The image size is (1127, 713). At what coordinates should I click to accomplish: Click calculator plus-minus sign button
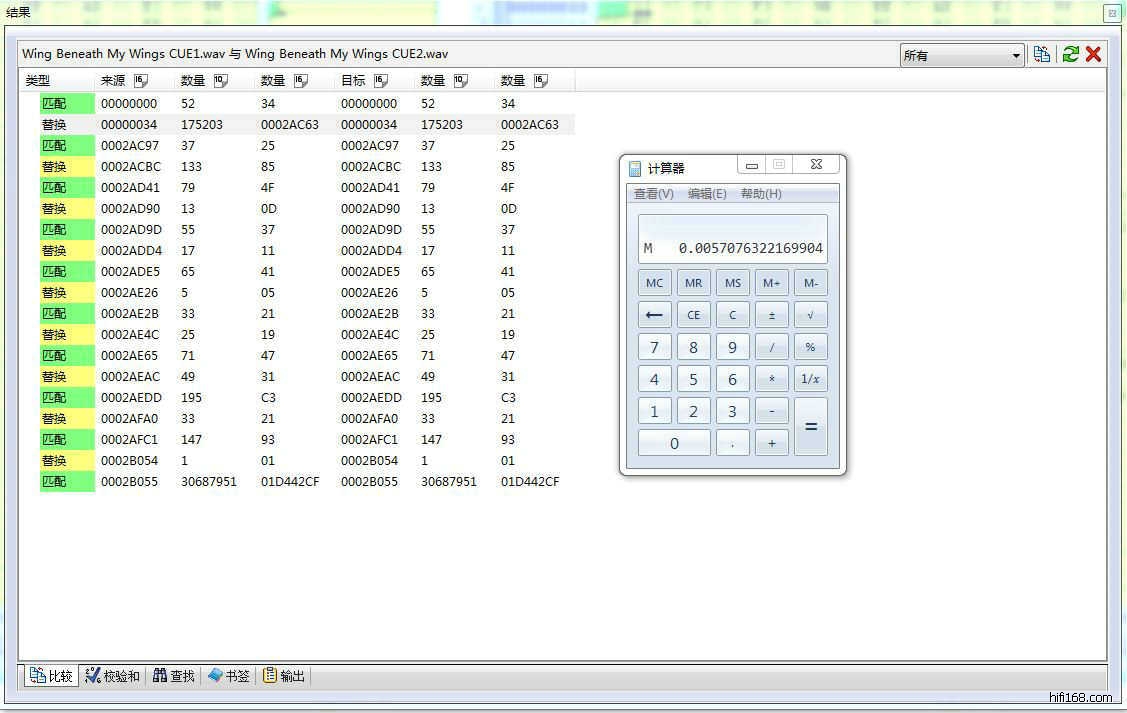pyautogui.click(x=771, y=315)
